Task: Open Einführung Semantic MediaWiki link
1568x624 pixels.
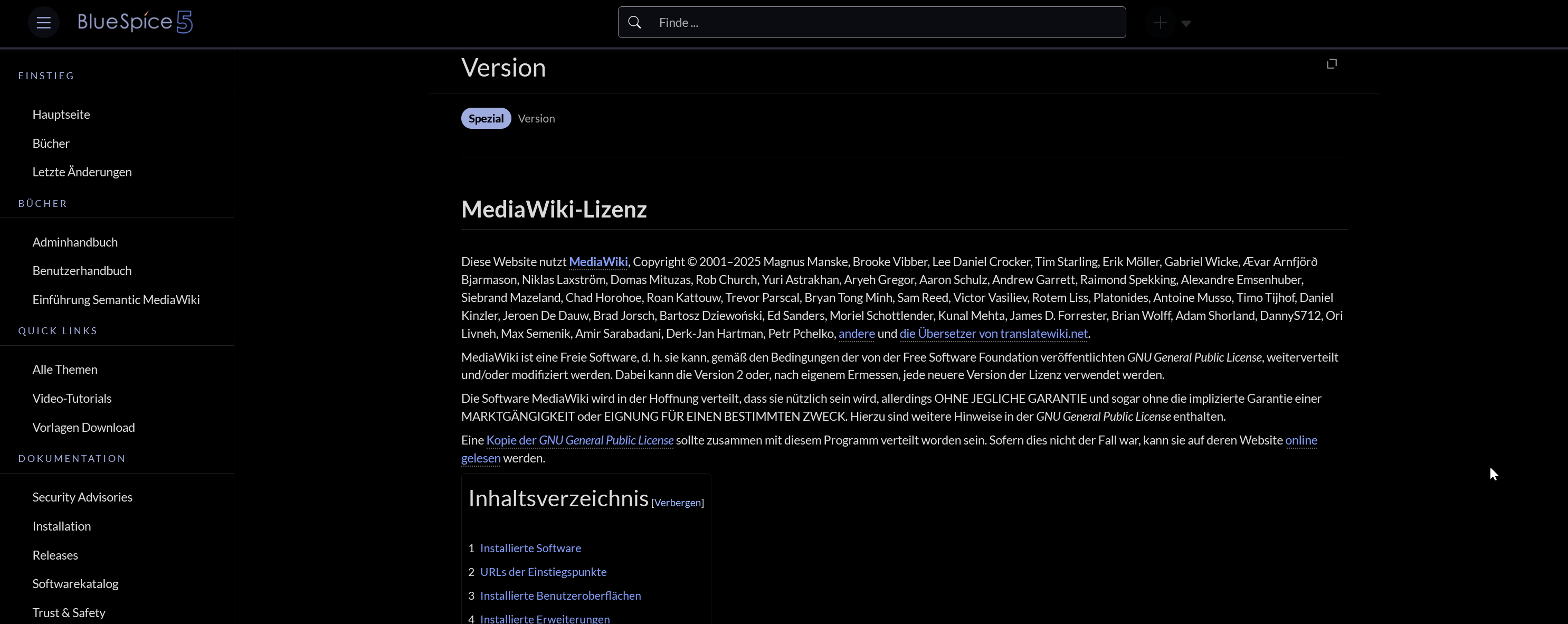Action: (116, 299)
